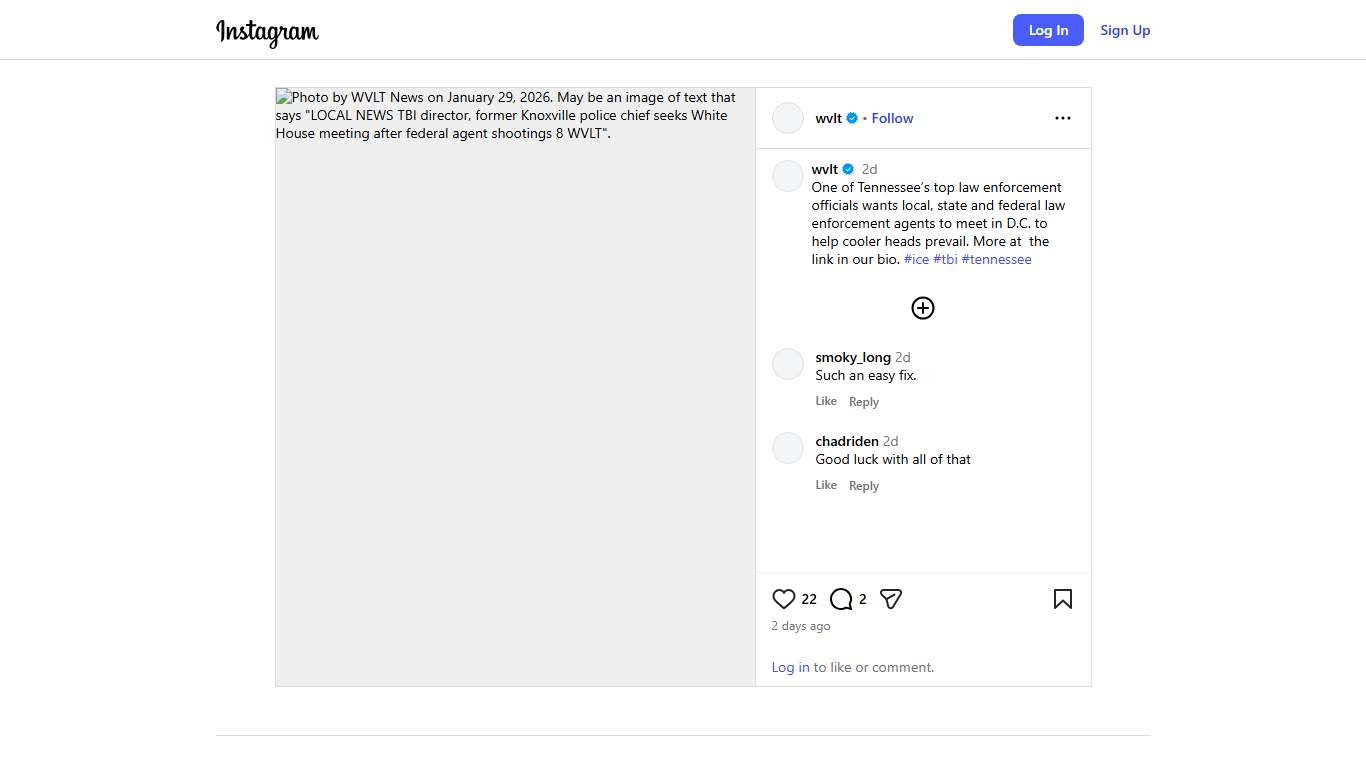Open wvlt profile avatar in post header
This screenshot has height=768, width=1366.
coord(788,118)
